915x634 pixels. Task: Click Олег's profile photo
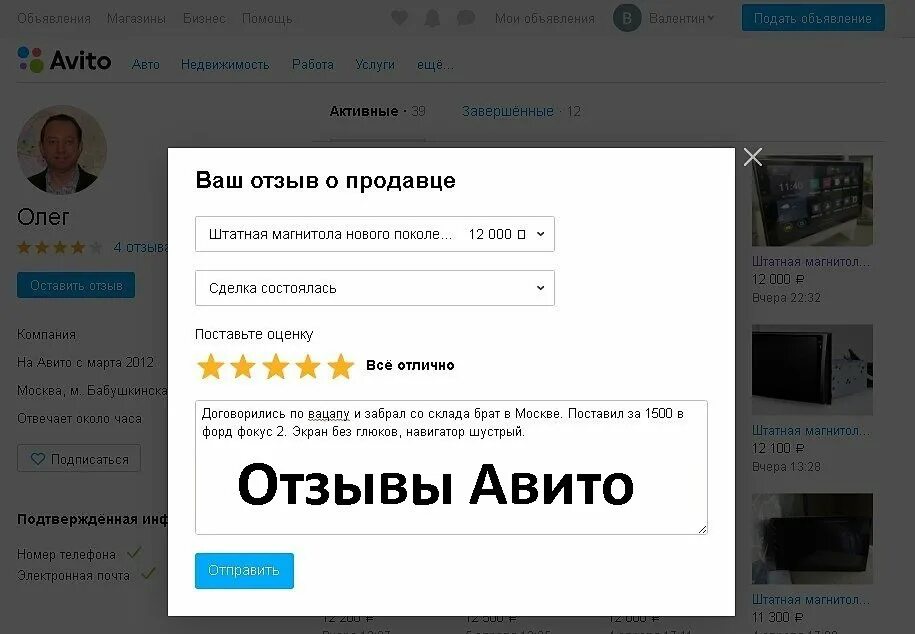point(62,150)
